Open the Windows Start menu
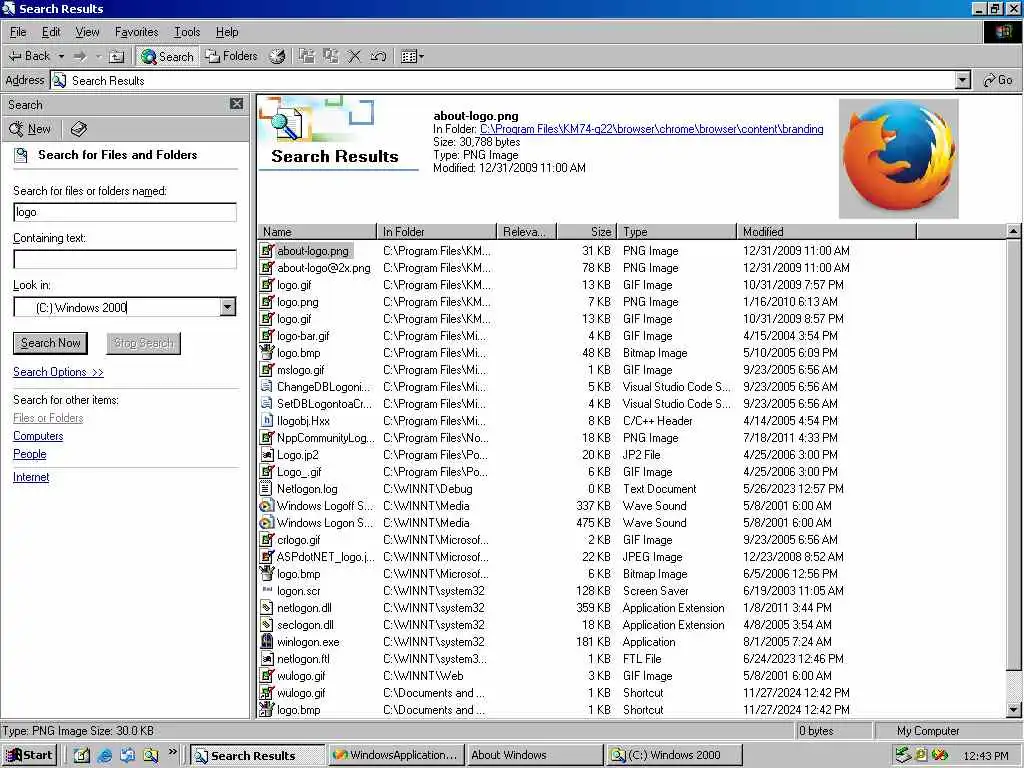 pyautogui.click(x=29, y=755)
